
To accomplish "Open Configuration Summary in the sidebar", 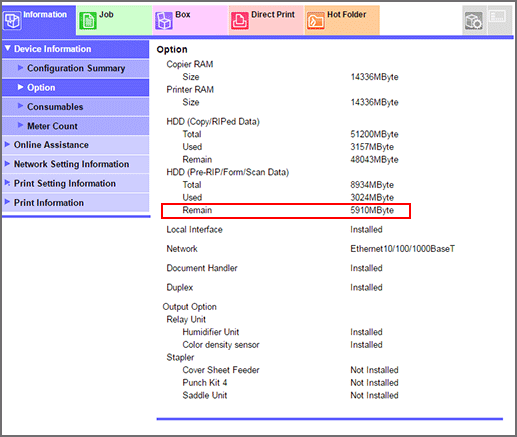I will (x=76, y=68).
